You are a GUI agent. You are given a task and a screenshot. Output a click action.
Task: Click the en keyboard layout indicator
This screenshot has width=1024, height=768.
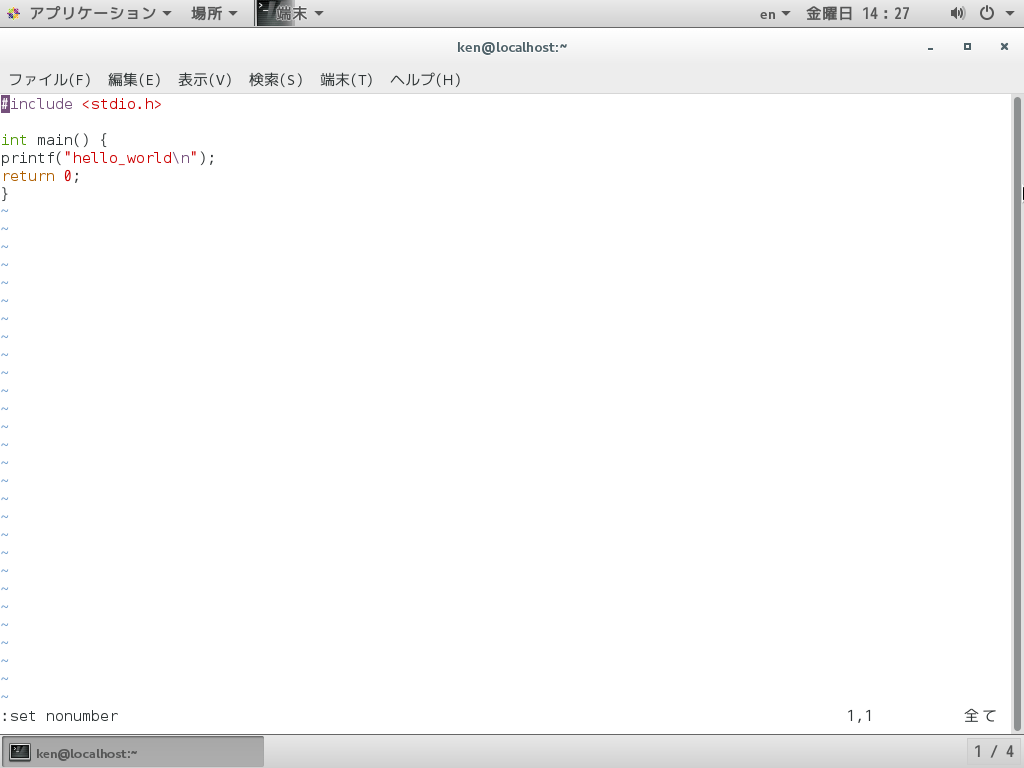pos(768,13)
